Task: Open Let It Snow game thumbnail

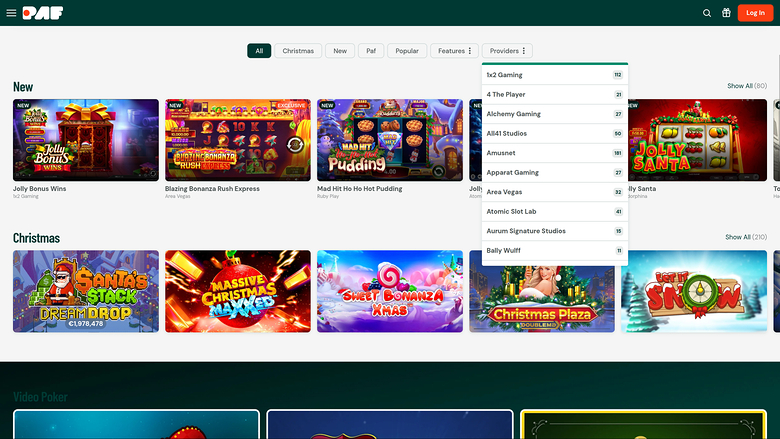Action: tap(694, 291)
